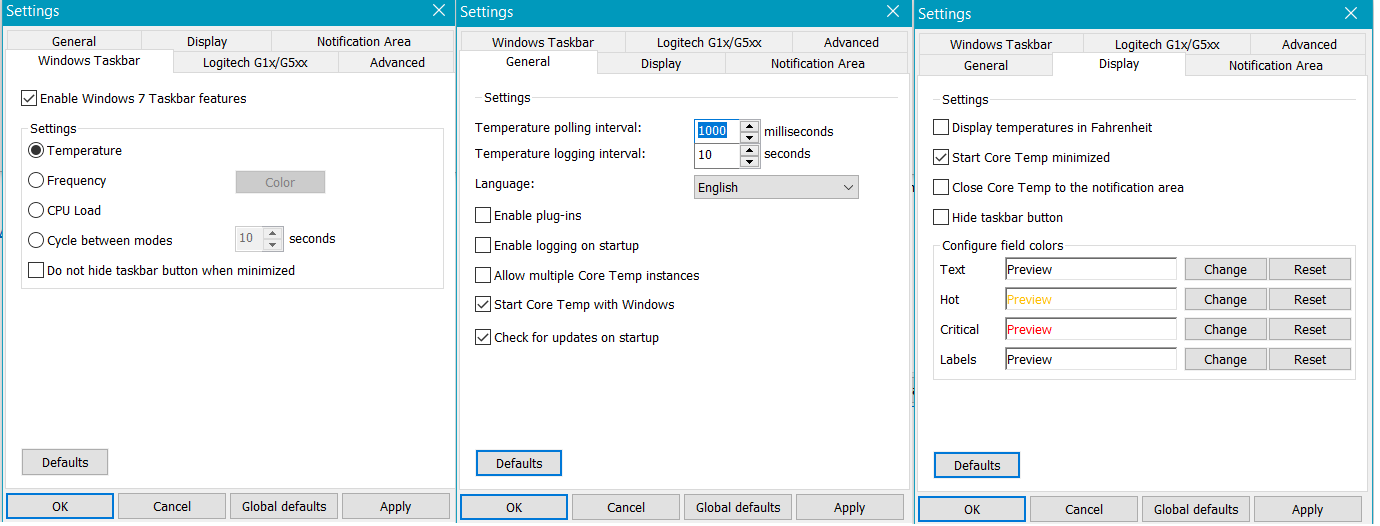Open Logitech G1x/G5xx tab in middle window

709,42
